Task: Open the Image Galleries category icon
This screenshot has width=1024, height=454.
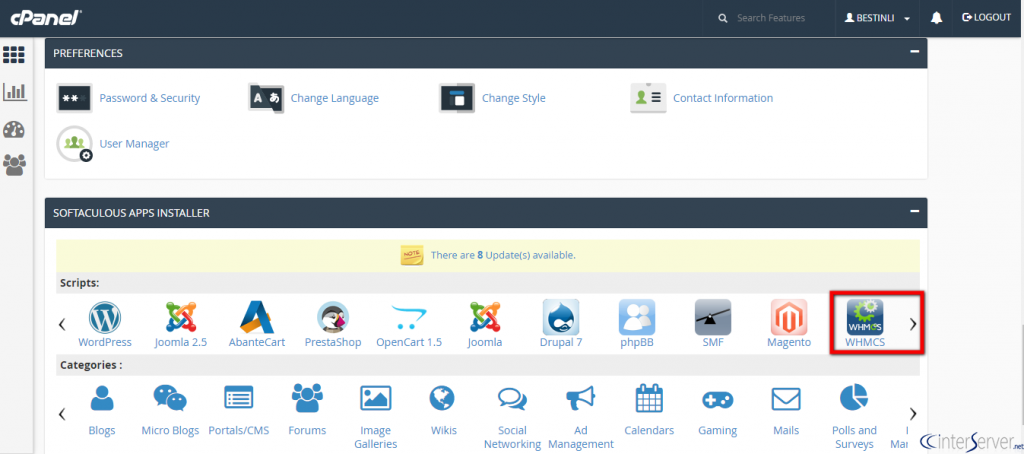Action: pos(376,398)
